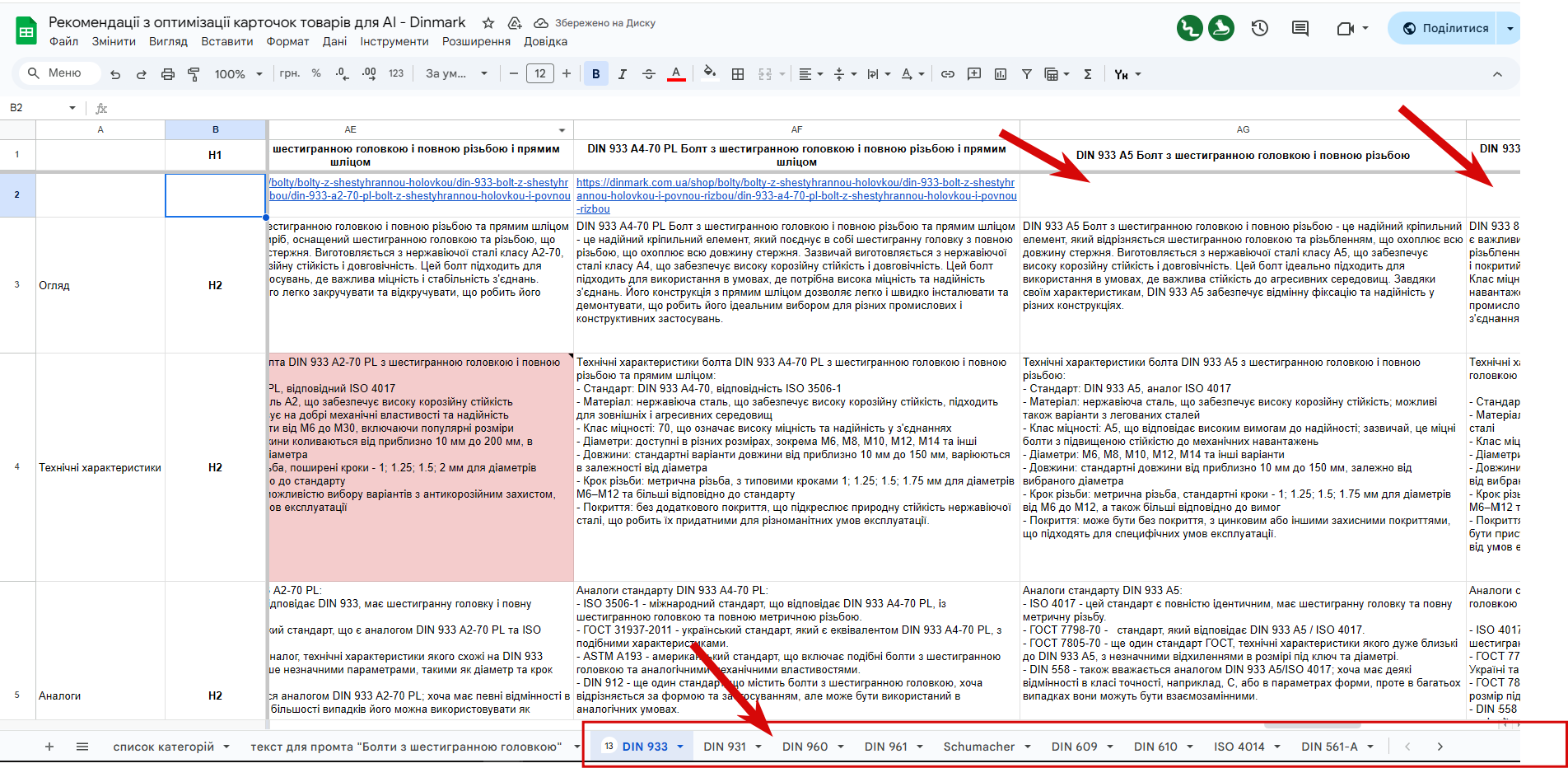This screenshot has width=1568, height=768.
Task: Switch to the список категорій sheet tab
Action: click(163, 747)
